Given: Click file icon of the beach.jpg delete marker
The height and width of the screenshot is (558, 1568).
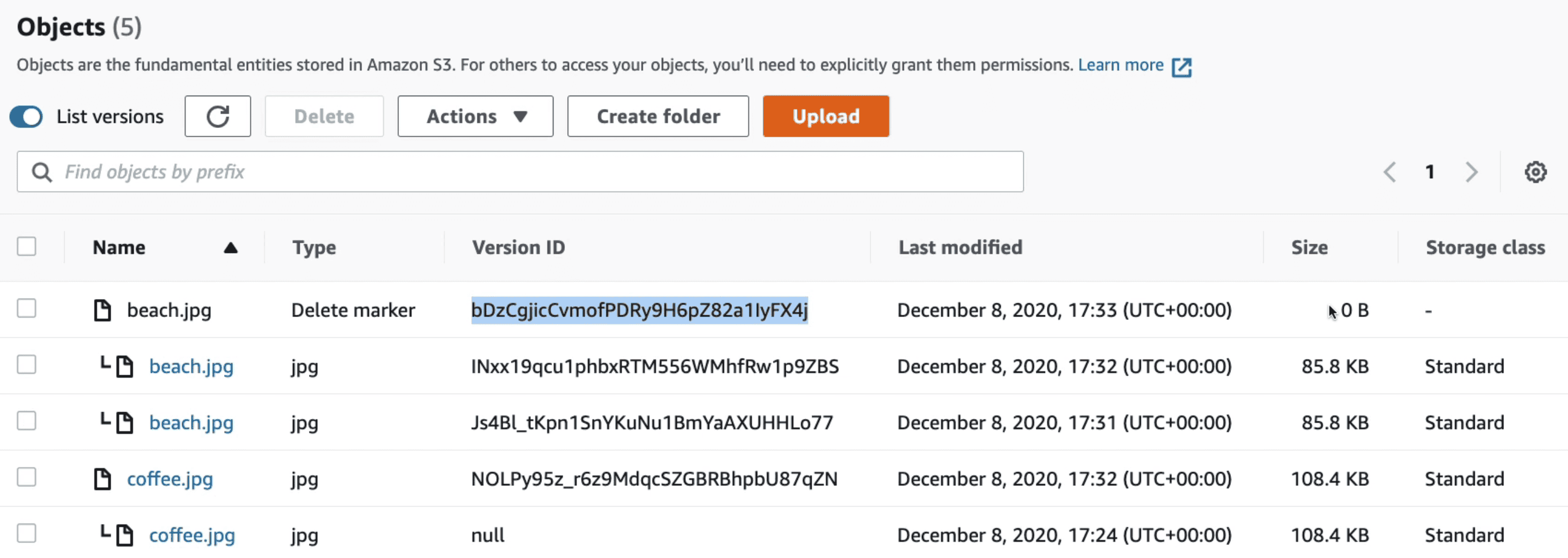Looking at the screenshot, I should 102,310.
